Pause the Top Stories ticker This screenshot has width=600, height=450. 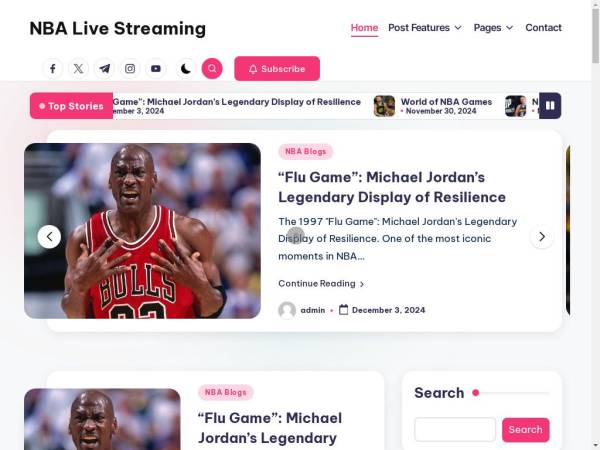(x=549, y=105)
